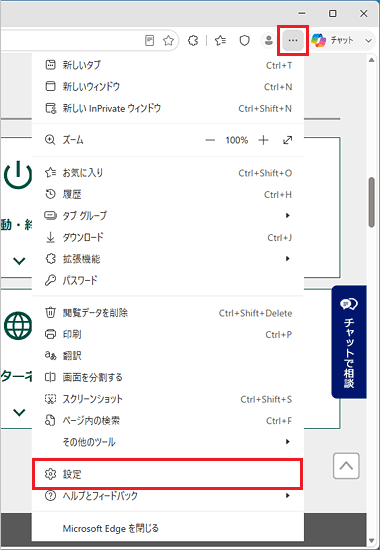Click the page vertical scrollbar thumb
The height and width of the screenshot is (550, 380).
(x=372, y=203)
